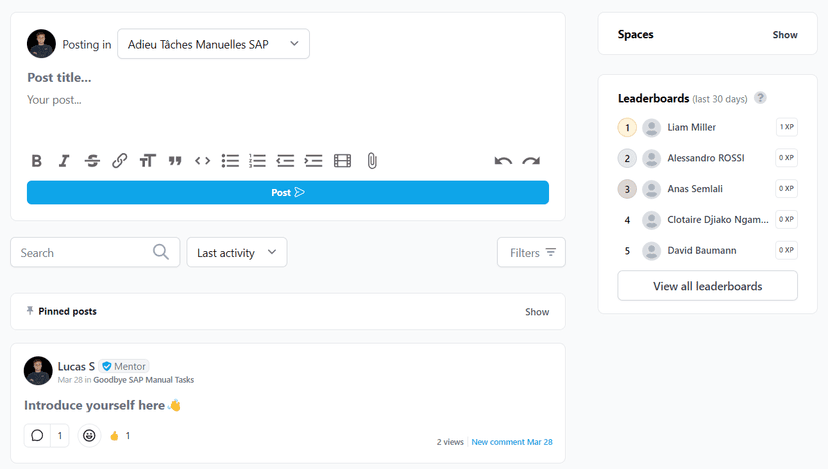Image resolution: width=828 pixels, height=469 pixels.
Task: Click the strikethrough formatting icon
Action: pyautogui.click(x=92, y=161)
